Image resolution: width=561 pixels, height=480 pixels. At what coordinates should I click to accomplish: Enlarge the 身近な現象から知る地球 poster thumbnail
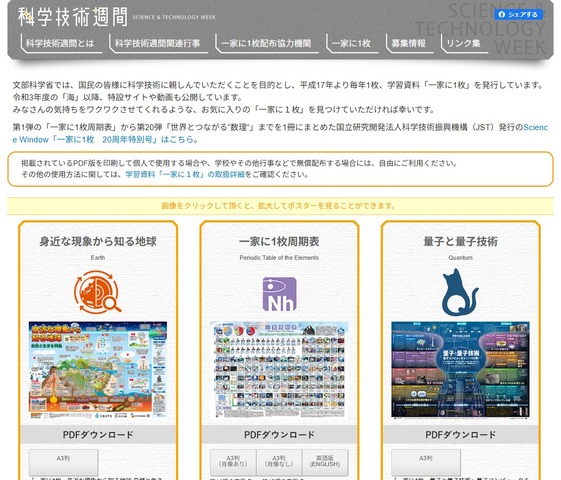point(98,370)
